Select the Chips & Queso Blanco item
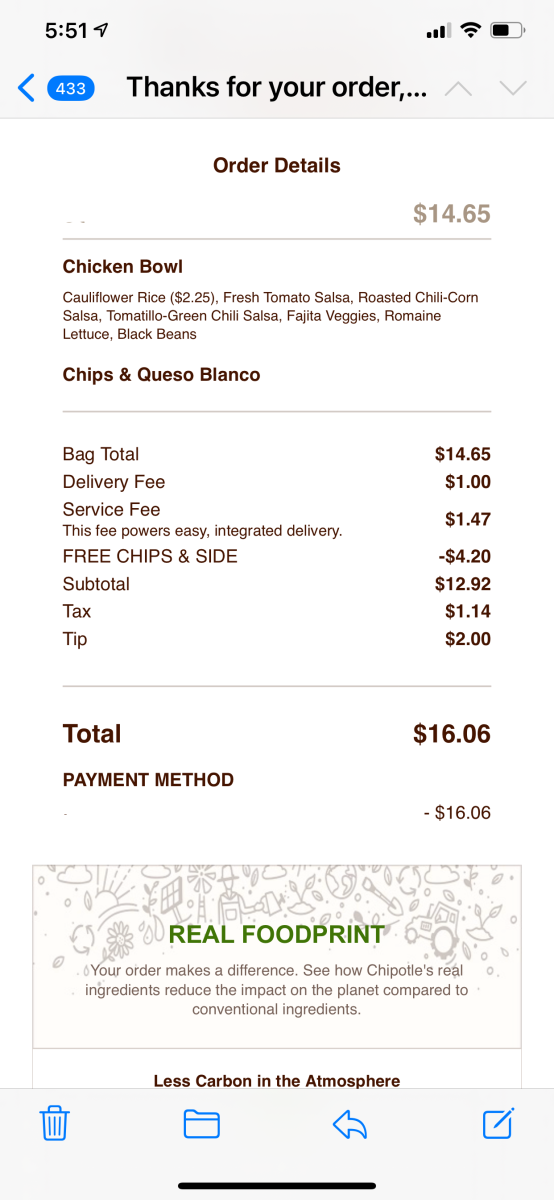 [x=161, y=375]
